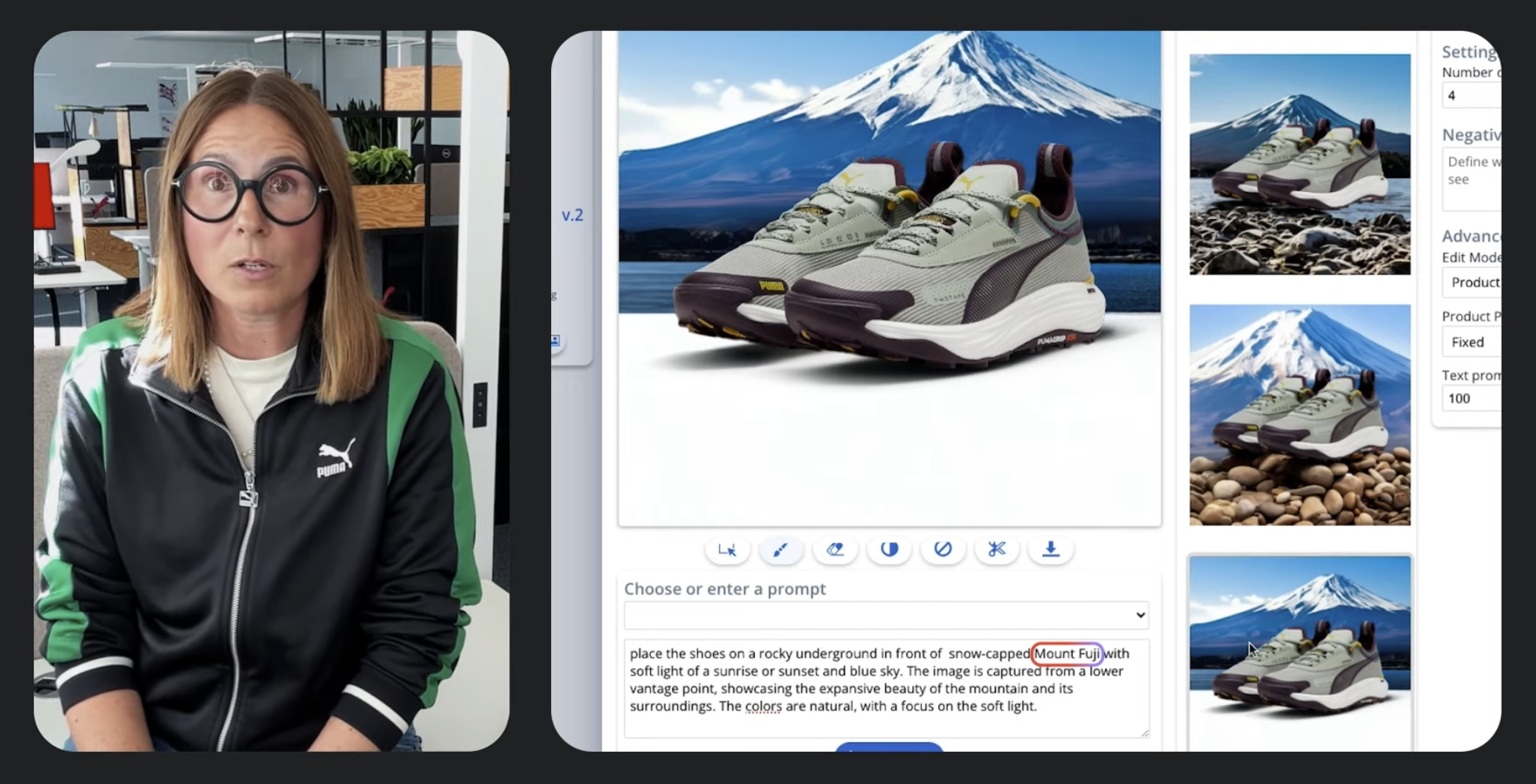Screen dimensions: 1536x784
Task: Select the exclusion/block tool
Action: (x=943, y=550)
